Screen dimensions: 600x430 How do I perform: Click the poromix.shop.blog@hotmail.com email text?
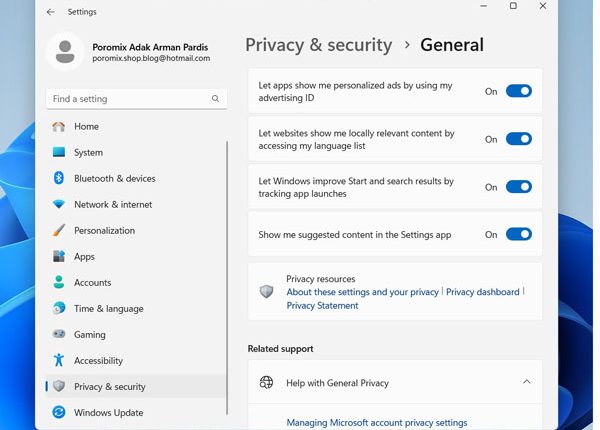(151, 58)
